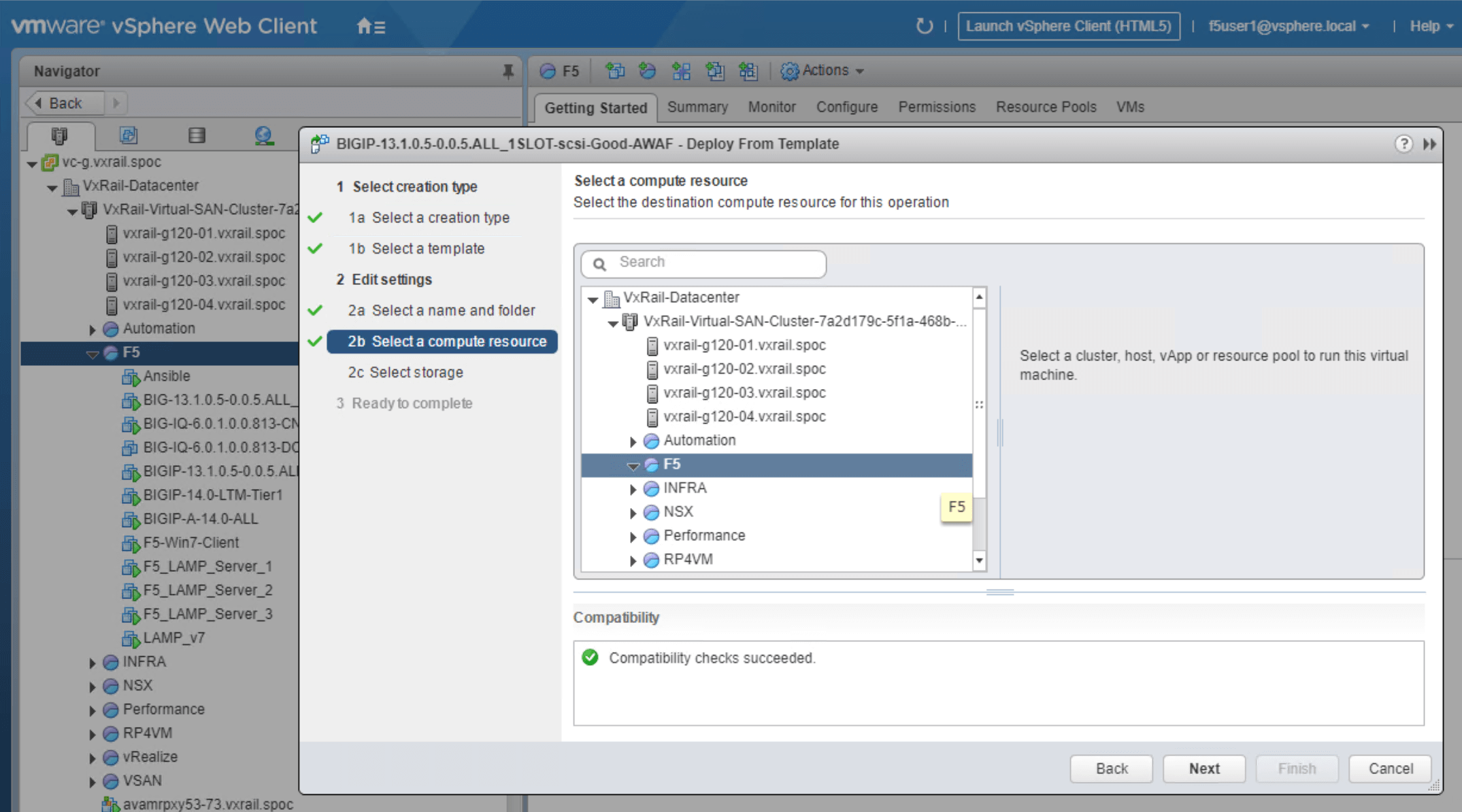Click the Navigator pin icon
The height and width of the screenshot is (812, 1462).
pyautogui.click(x=508, y=72)
